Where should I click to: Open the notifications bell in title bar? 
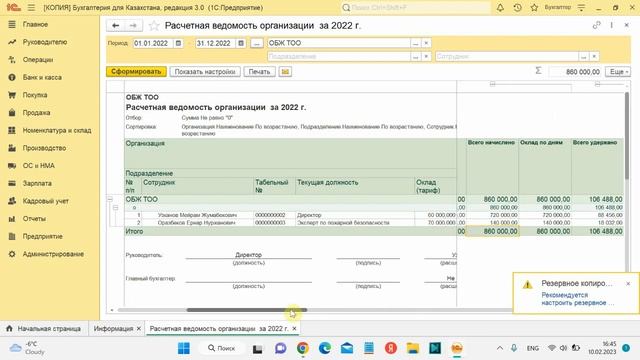[500, 7]
